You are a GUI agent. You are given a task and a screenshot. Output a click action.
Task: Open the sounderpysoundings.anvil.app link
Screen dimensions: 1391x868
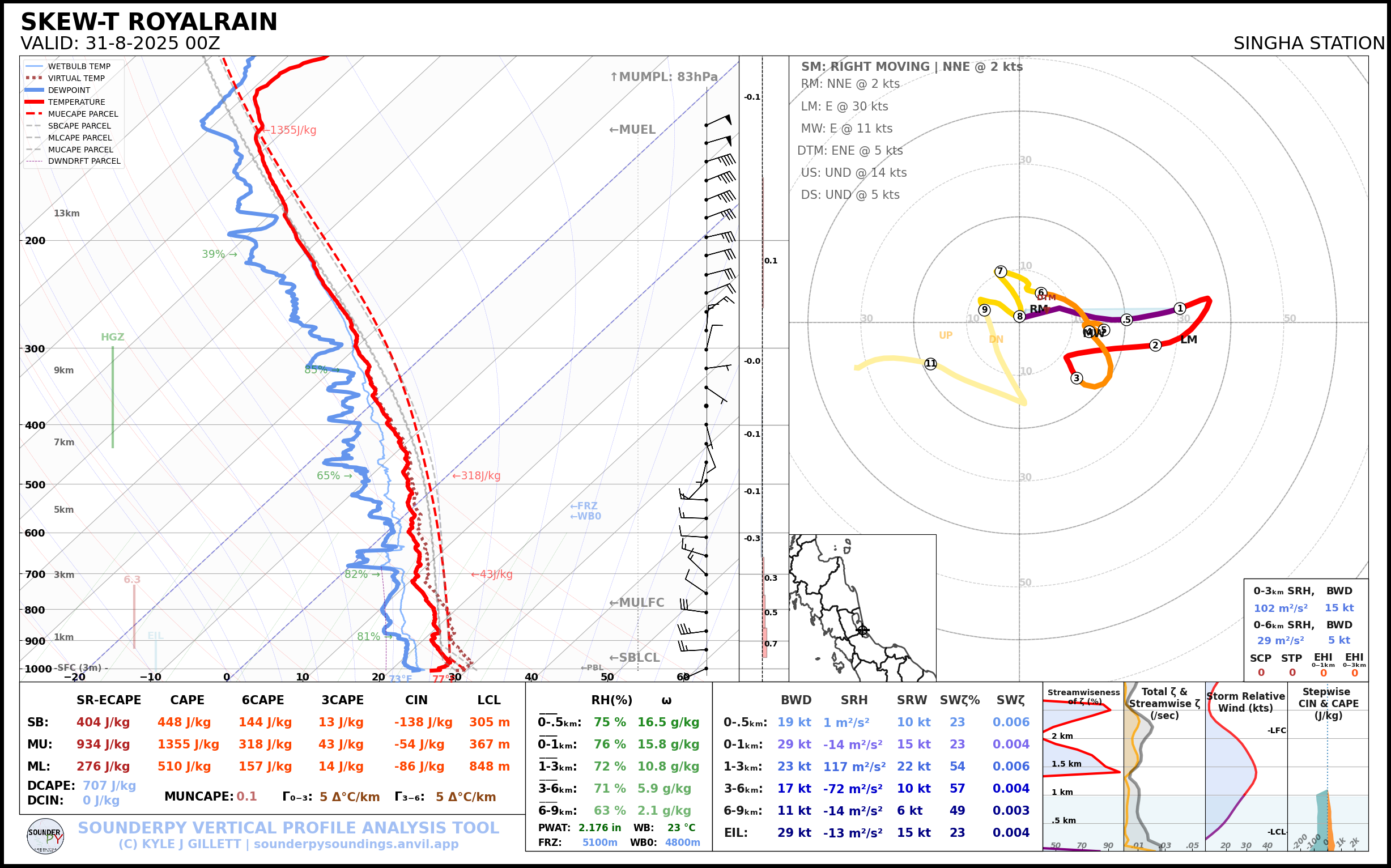(x=355, y=844)
